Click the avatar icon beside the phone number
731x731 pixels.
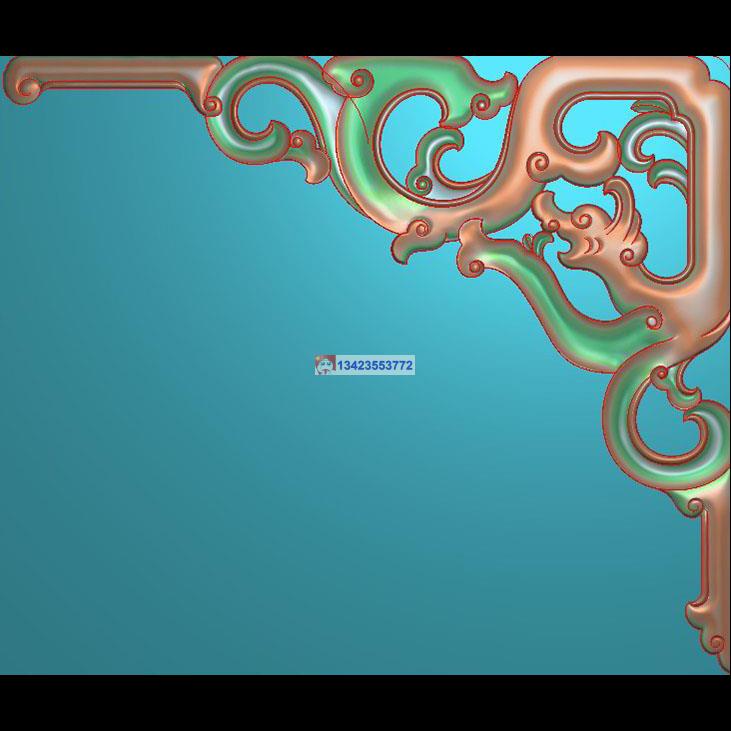(324, 365)
